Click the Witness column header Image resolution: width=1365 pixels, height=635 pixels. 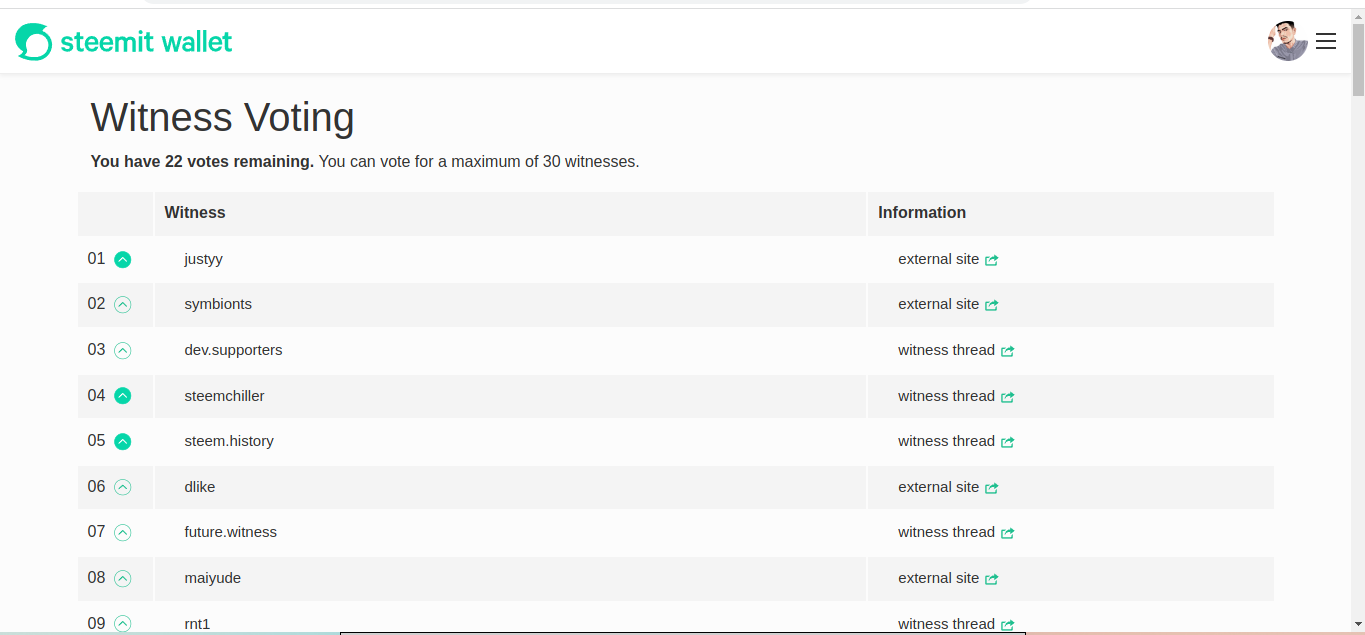(x=195, y=212)
